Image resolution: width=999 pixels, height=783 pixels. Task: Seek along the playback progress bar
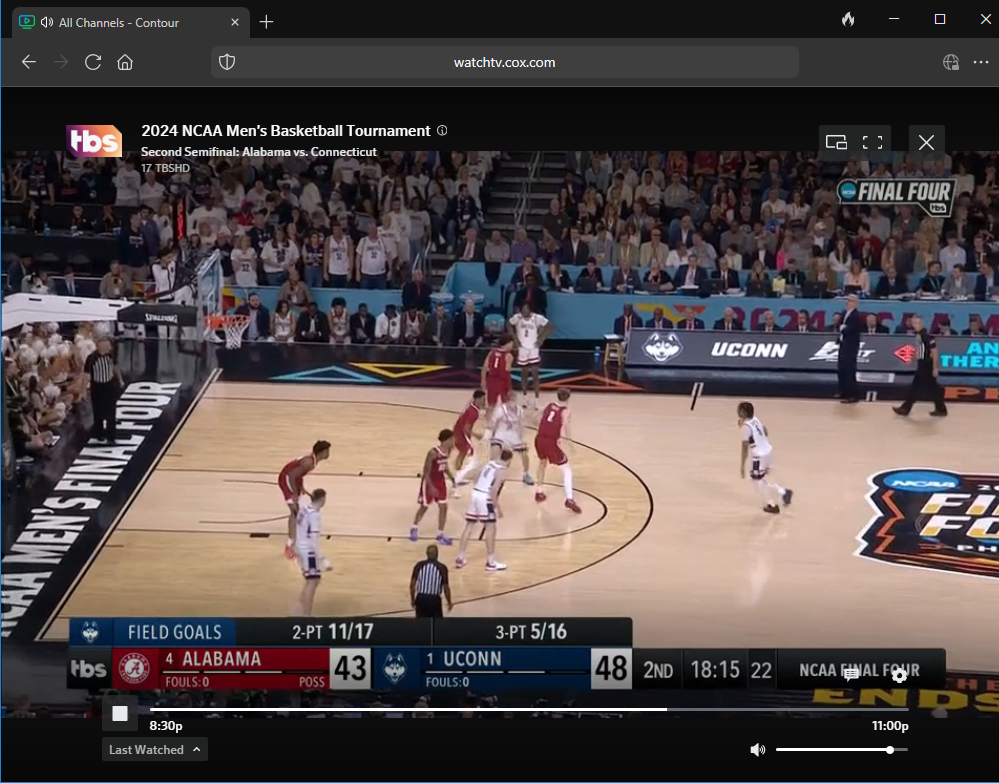529,709
